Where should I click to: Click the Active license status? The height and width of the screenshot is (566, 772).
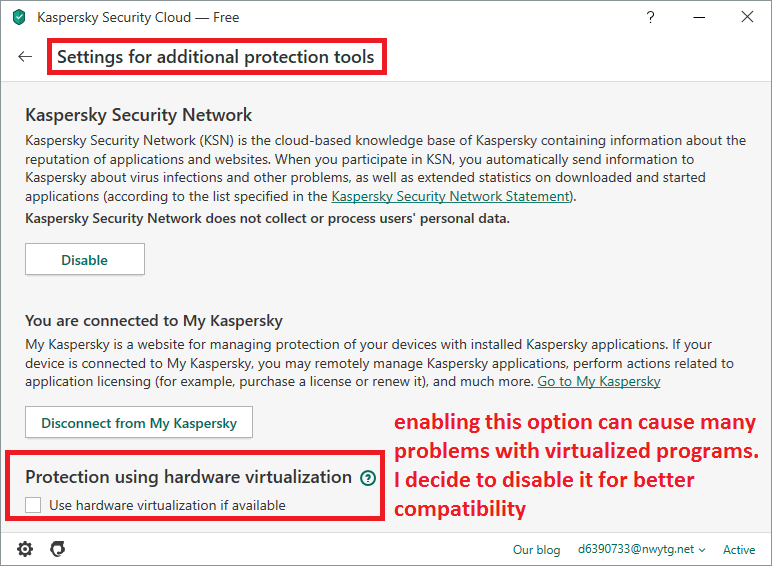click(x=739, y=550)
